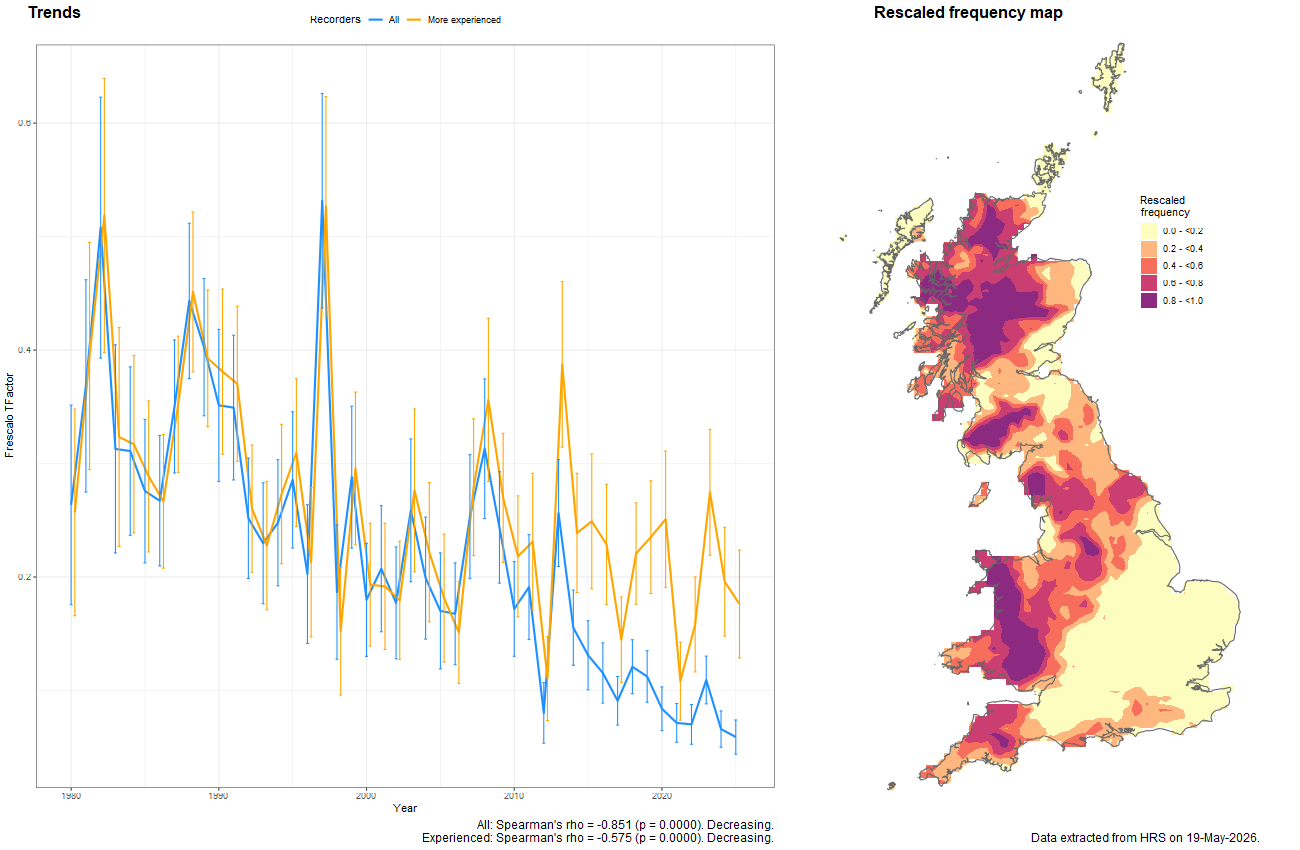Click the 0.6 y-axis tick label
The width and height of the screenshot is (1300, 850).
25,122
